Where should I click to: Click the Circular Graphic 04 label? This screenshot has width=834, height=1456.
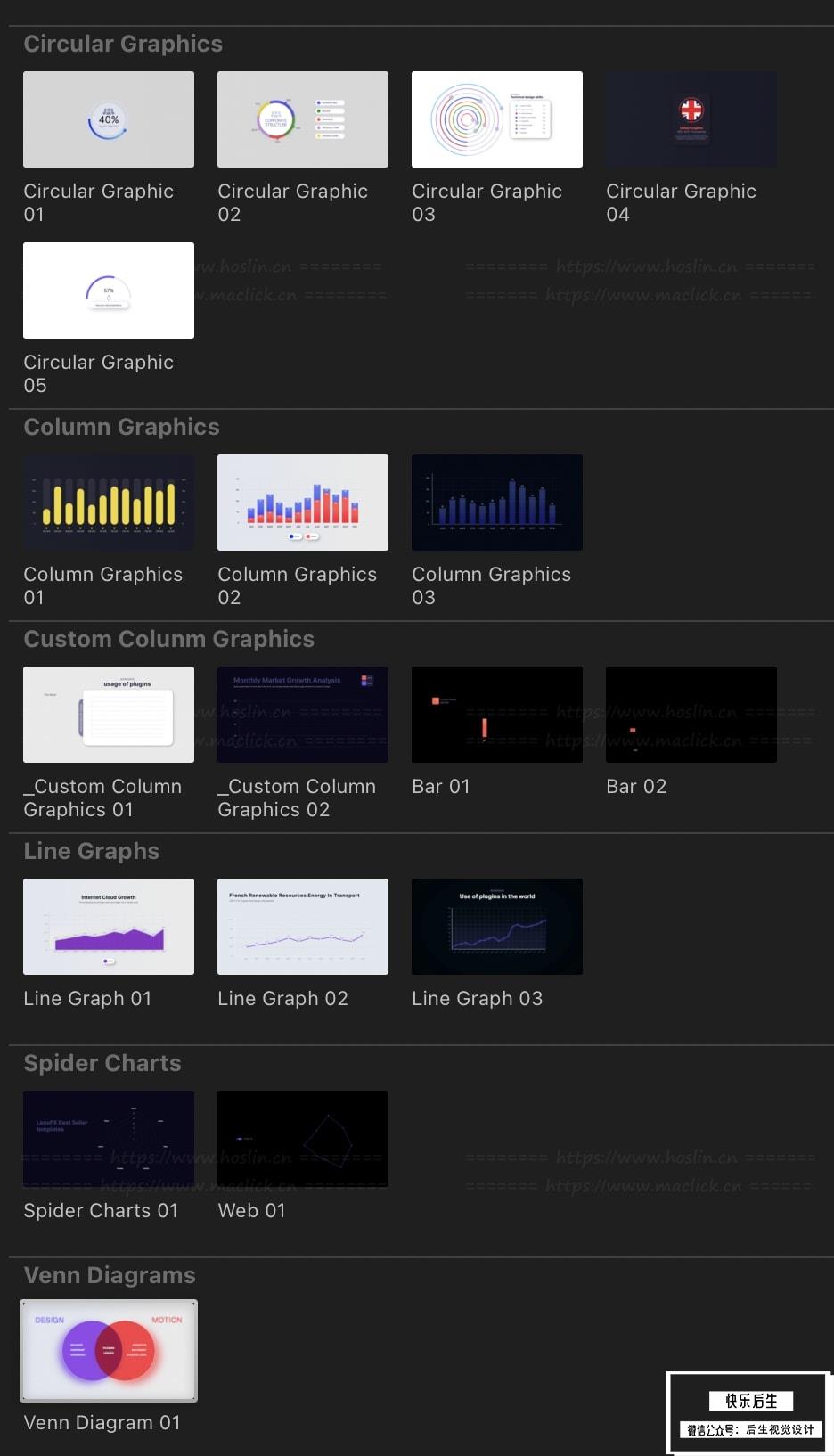pos(682,202)
